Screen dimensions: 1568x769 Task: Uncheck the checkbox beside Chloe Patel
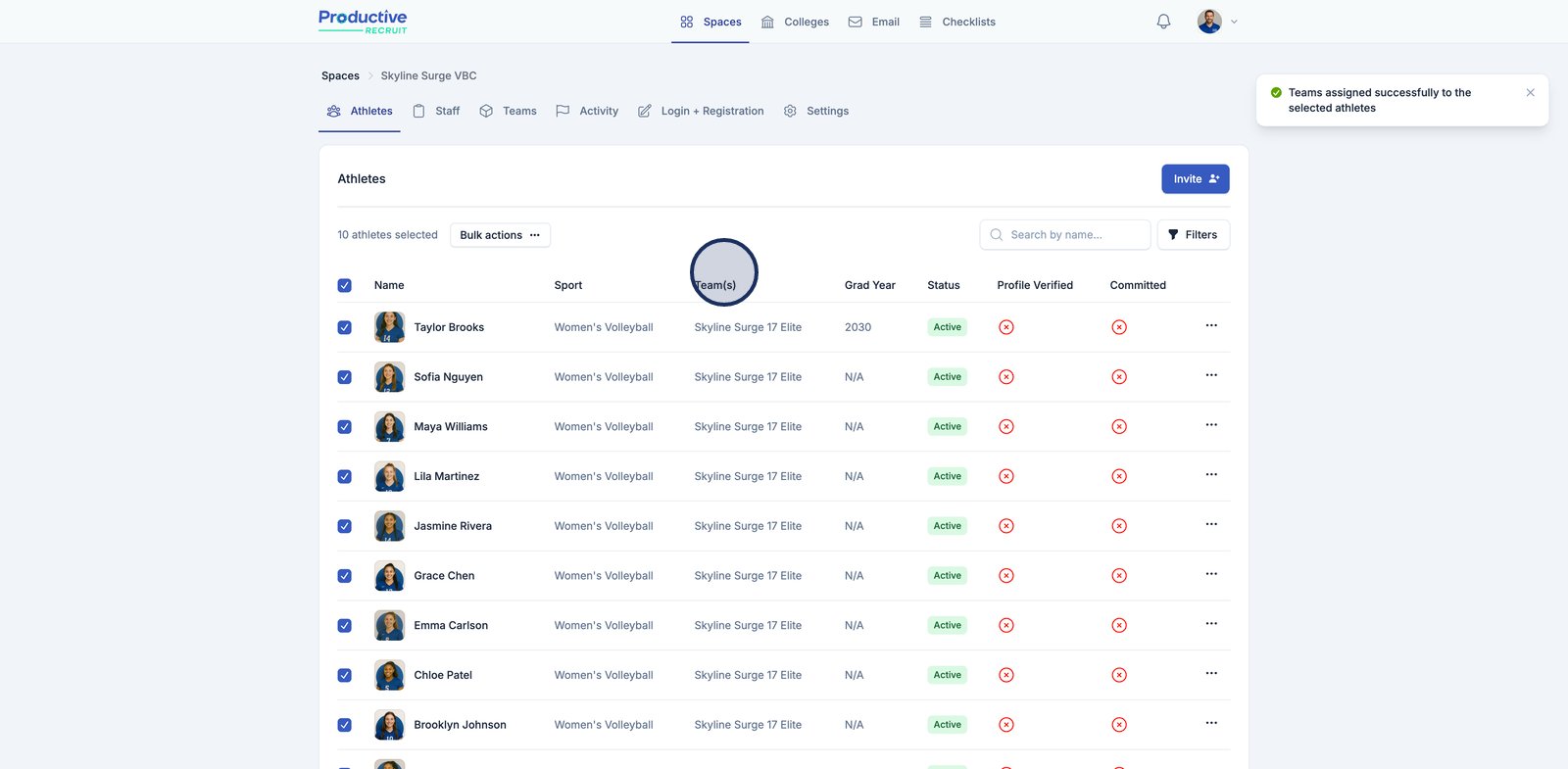345,675
